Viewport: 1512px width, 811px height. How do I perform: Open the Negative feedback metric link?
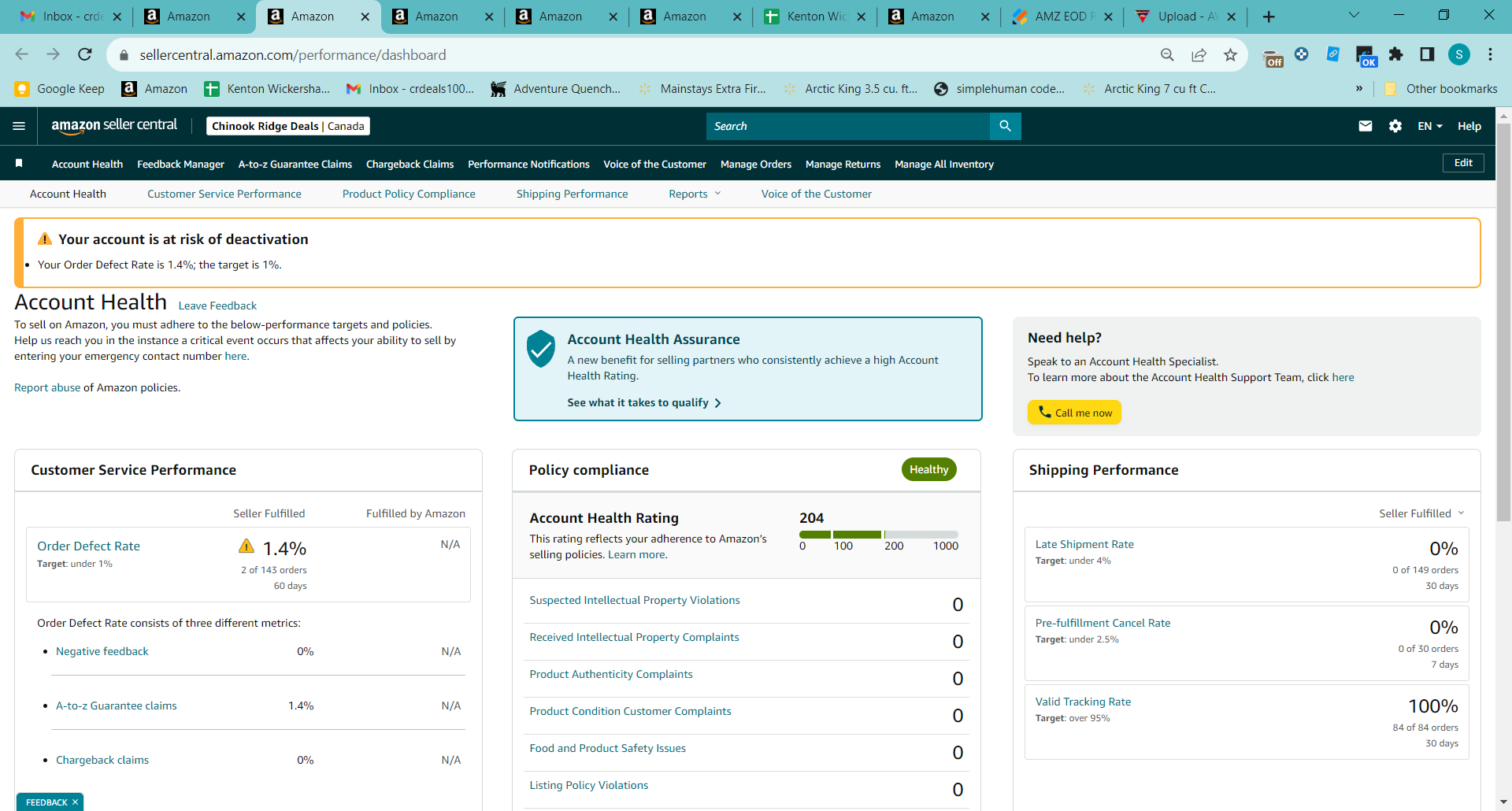102,651
